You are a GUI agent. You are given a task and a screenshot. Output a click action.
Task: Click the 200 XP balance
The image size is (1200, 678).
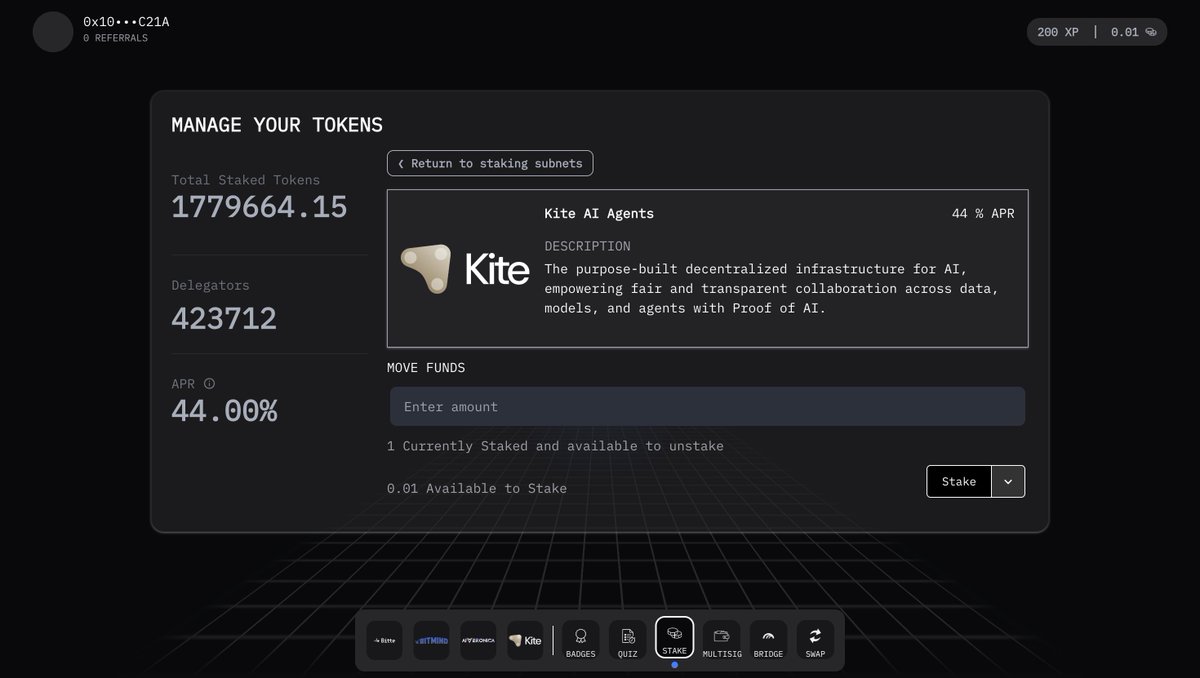[x=1058, y=32]
